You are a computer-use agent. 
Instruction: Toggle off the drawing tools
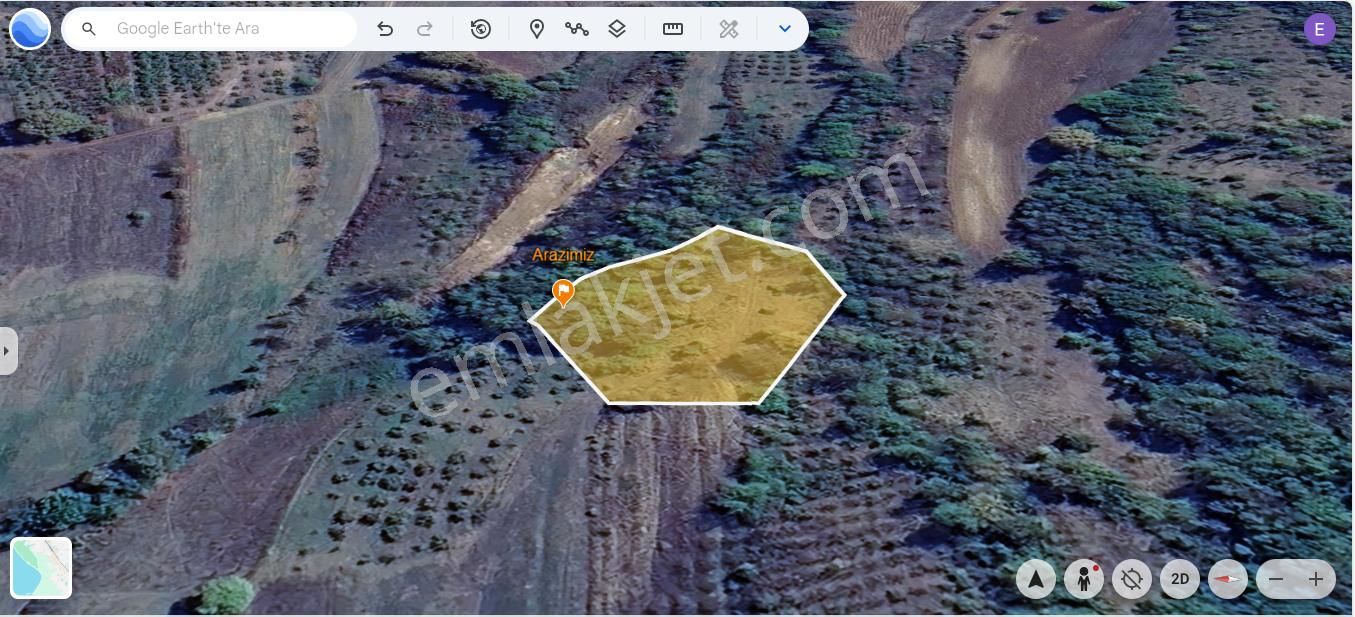click(729, 28)
